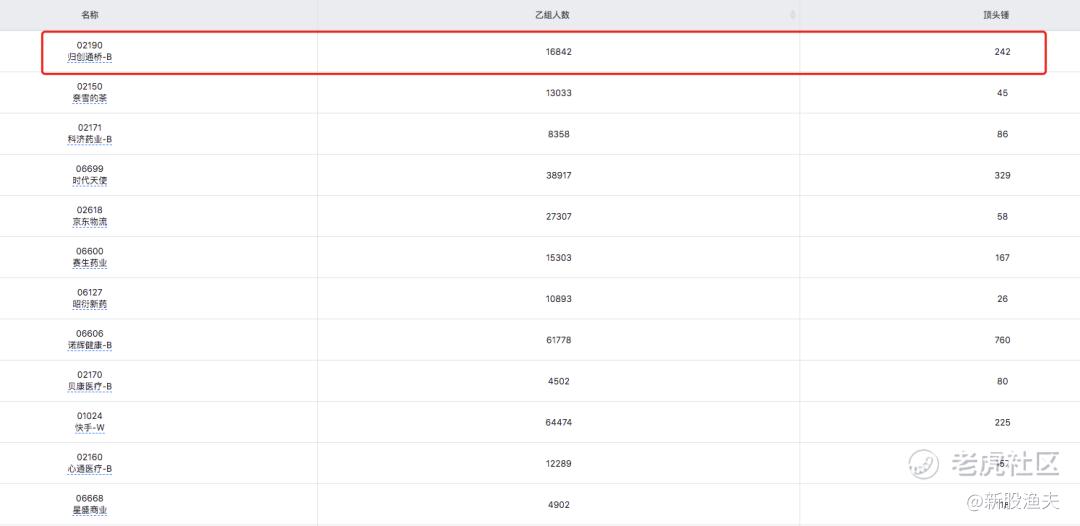The height and width of the screenshot is (526, 1080).
Task: Open stock link 星盛商业
Action: click(x=89, y=510)
